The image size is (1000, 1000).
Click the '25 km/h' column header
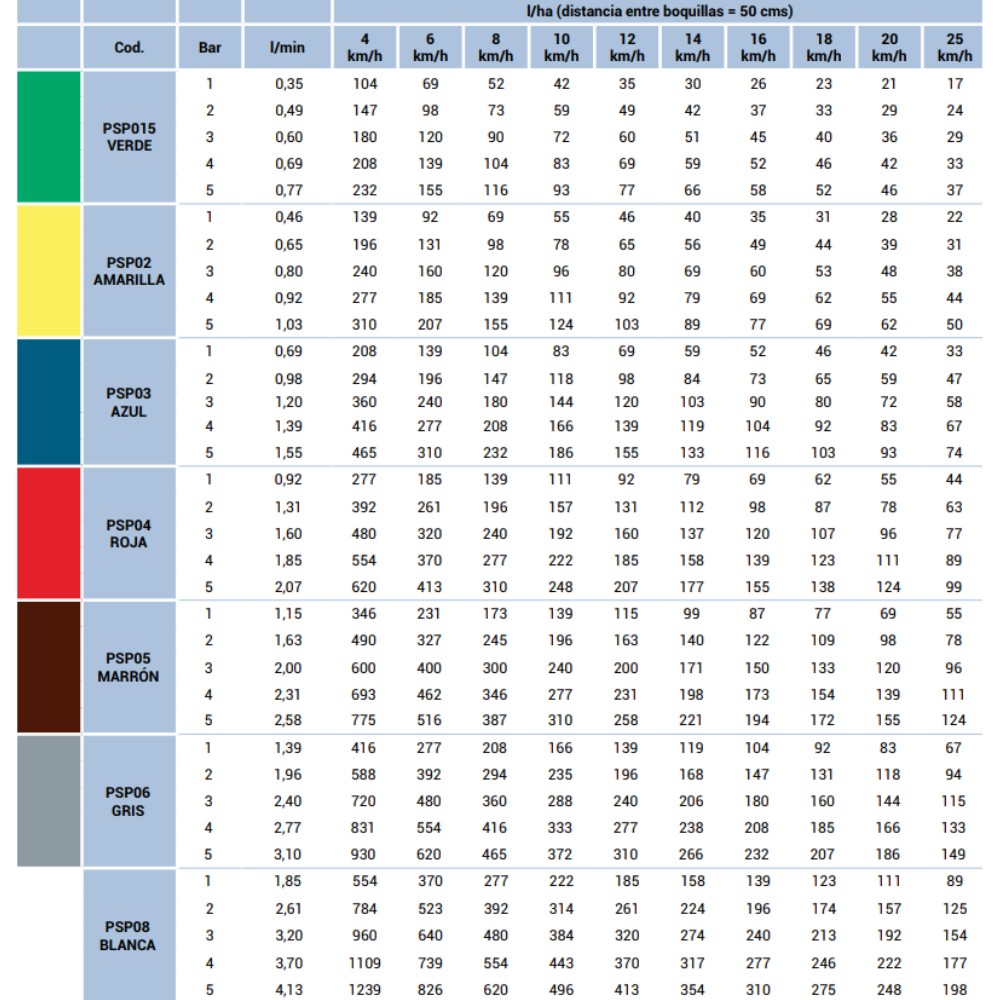click(955, 47)
